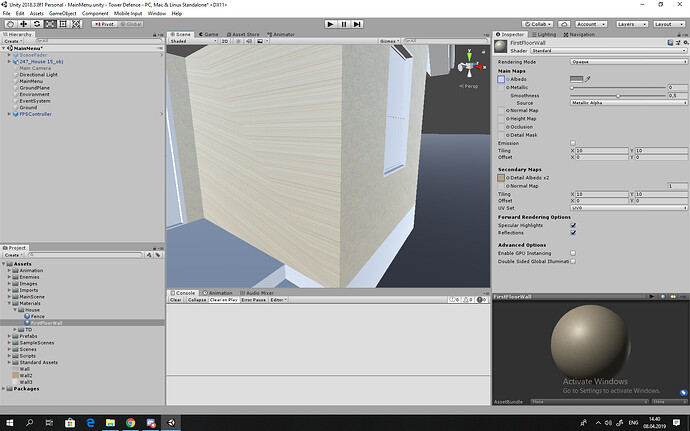This screenshot has height=431, width=690.
Task: Open the Project search by type icon
Action: 149,255
